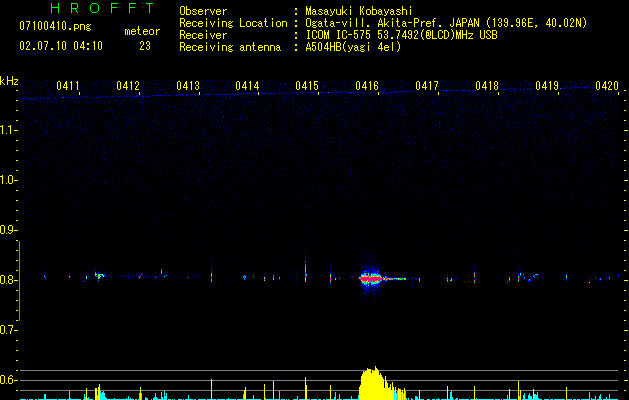Click the Receiver label
Image resolution: width=629 pixels, height=400 pixels.
203,35
